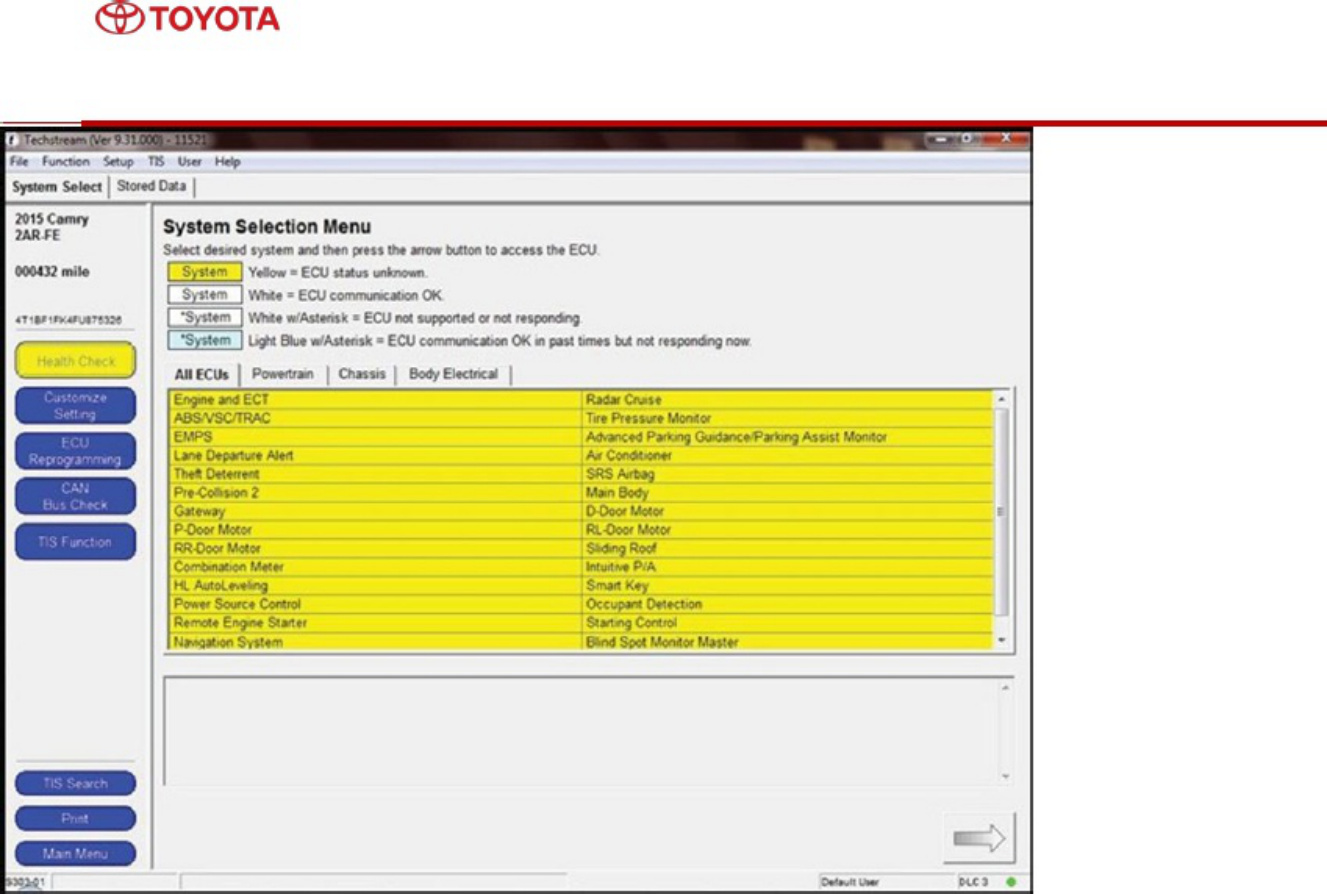The width and height of the screenshot is (1327, 894).
Task: Open ECU Reprogramming
Action: (75, 451)
